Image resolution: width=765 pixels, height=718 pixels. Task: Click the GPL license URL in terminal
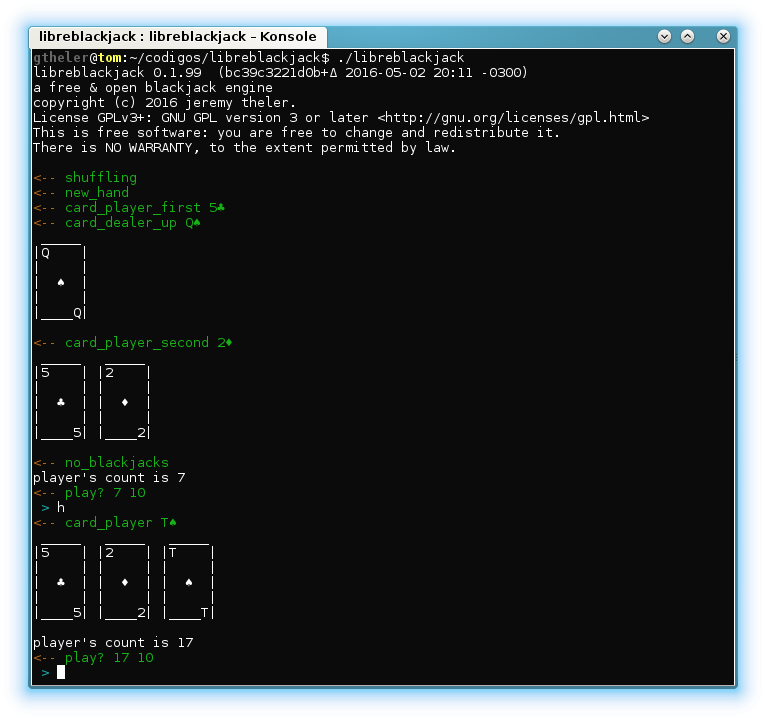click(513, 118)
